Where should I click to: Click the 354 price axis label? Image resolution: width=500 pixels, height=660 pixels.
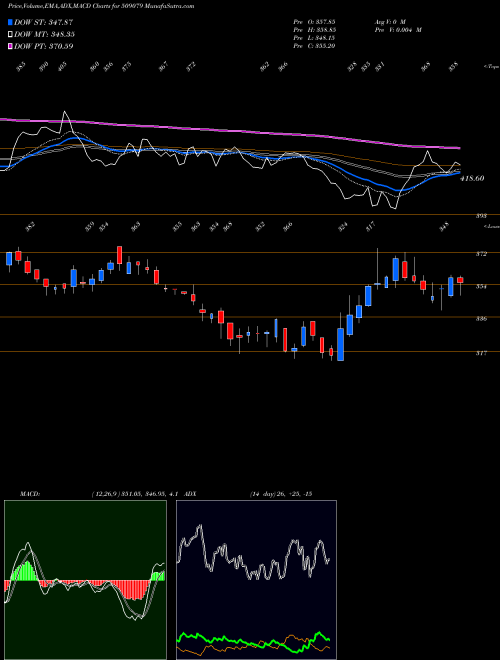[481, 287]
